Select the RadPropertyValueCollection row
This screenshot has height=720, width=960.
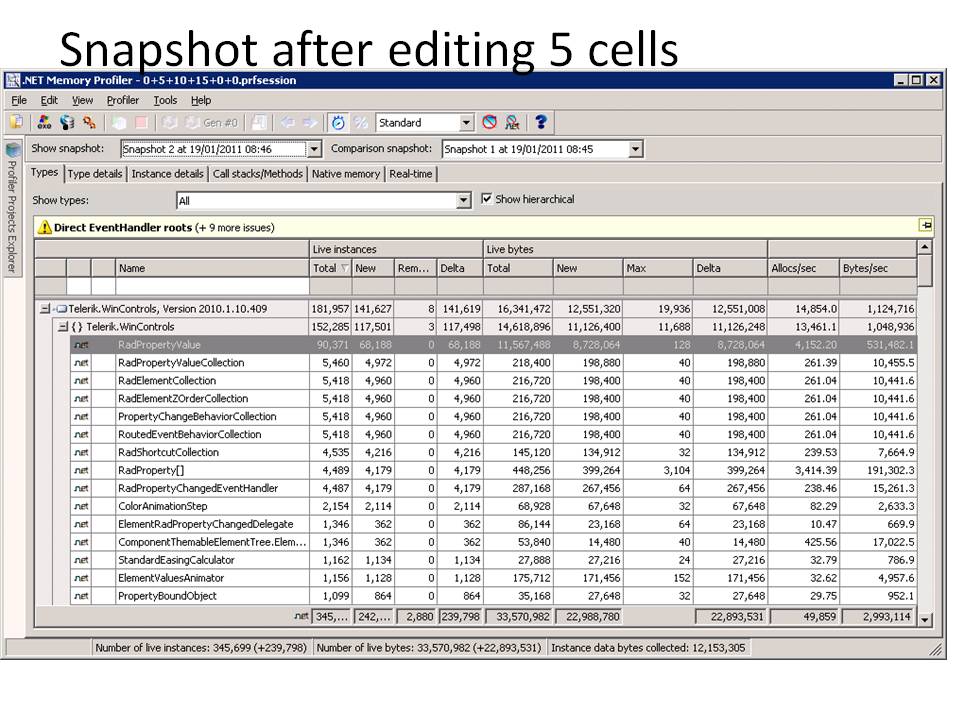coord(493,362)
